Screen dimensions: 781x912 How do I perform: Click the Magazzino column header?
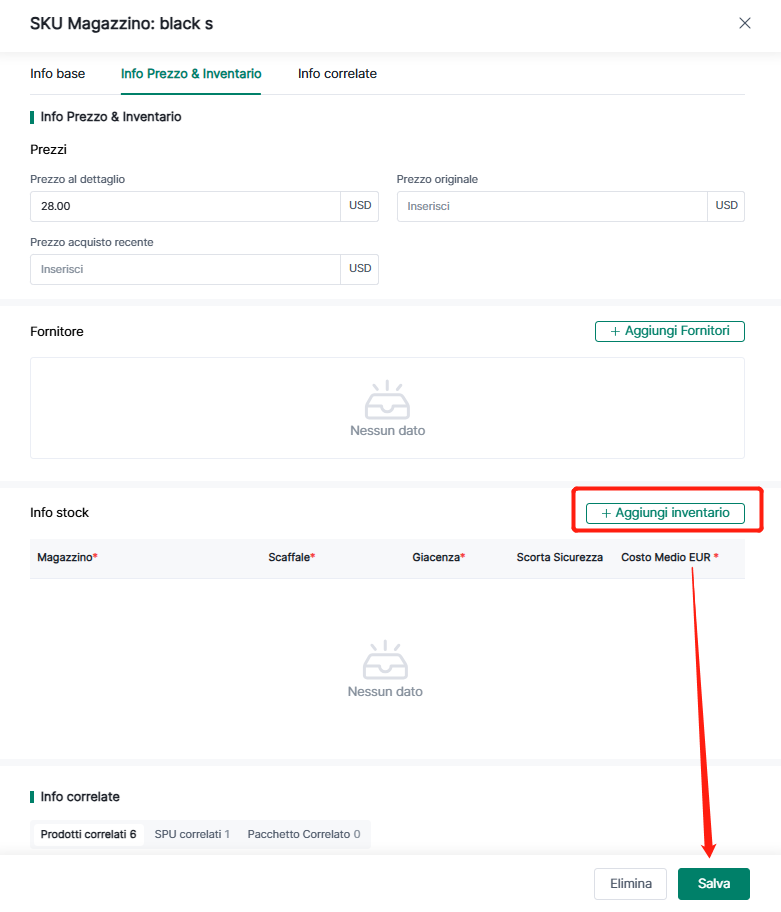66,558
